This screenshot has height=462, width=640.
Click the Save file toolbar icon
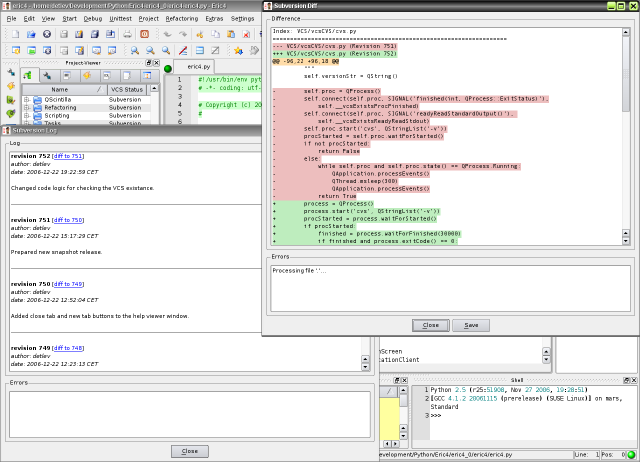(64, 34)
